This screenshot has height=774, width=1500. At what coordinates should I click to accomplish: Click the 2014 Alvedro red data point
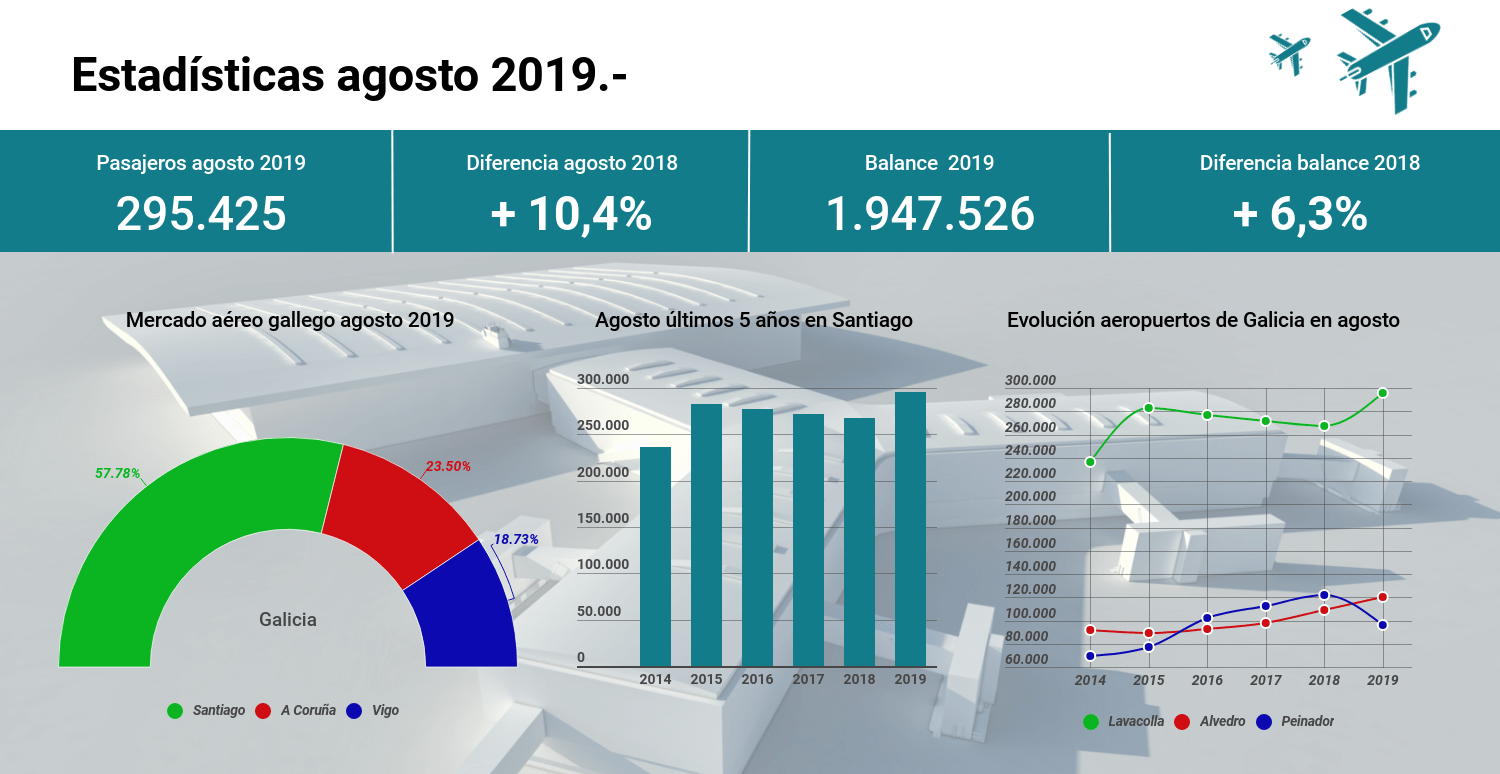pyautogui.click(x=1090, y=630)
